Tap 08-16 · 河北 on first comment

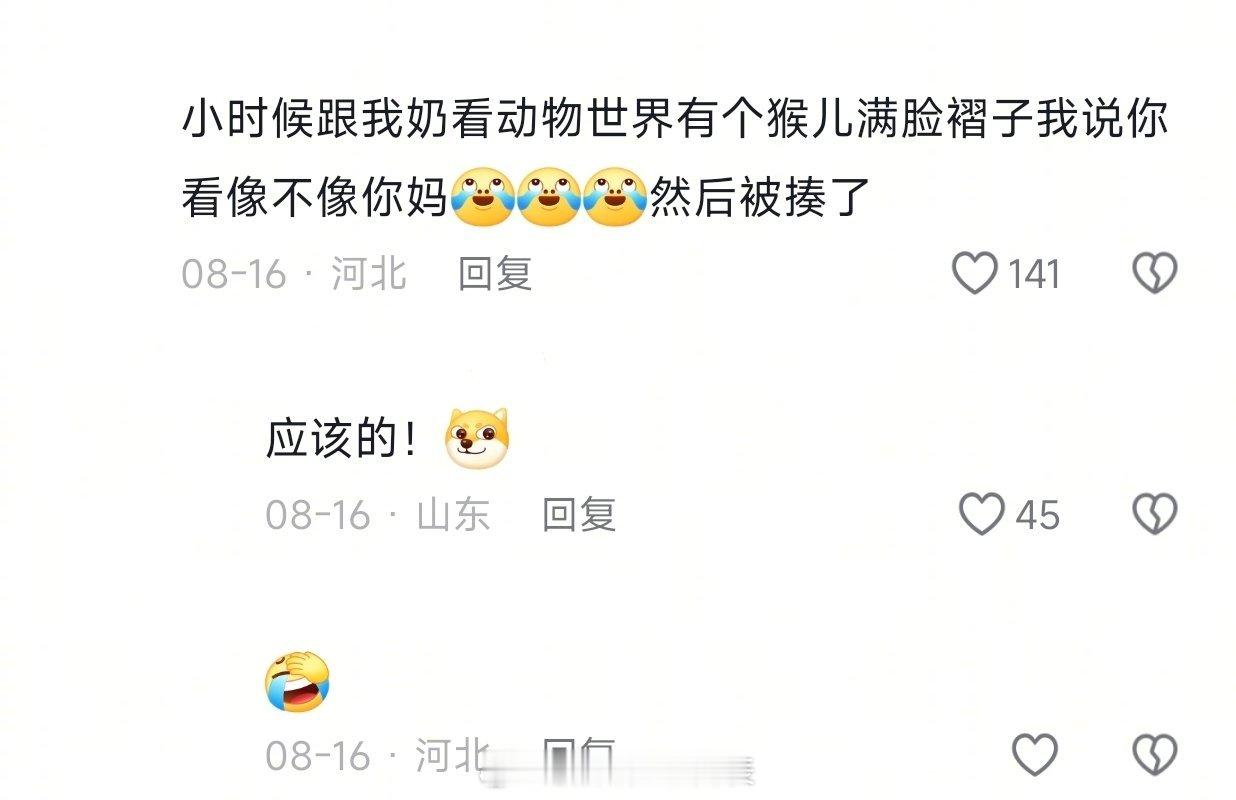pyautogui.click(x=294, y=273)
